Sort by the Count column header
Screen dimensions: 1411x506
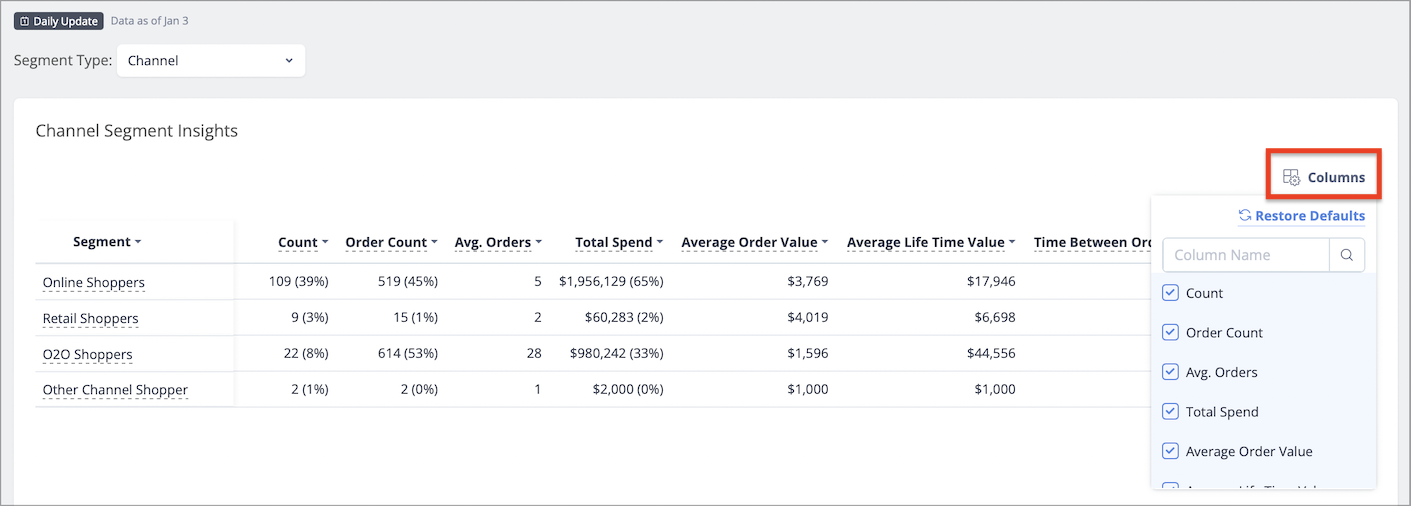(303, 242)
